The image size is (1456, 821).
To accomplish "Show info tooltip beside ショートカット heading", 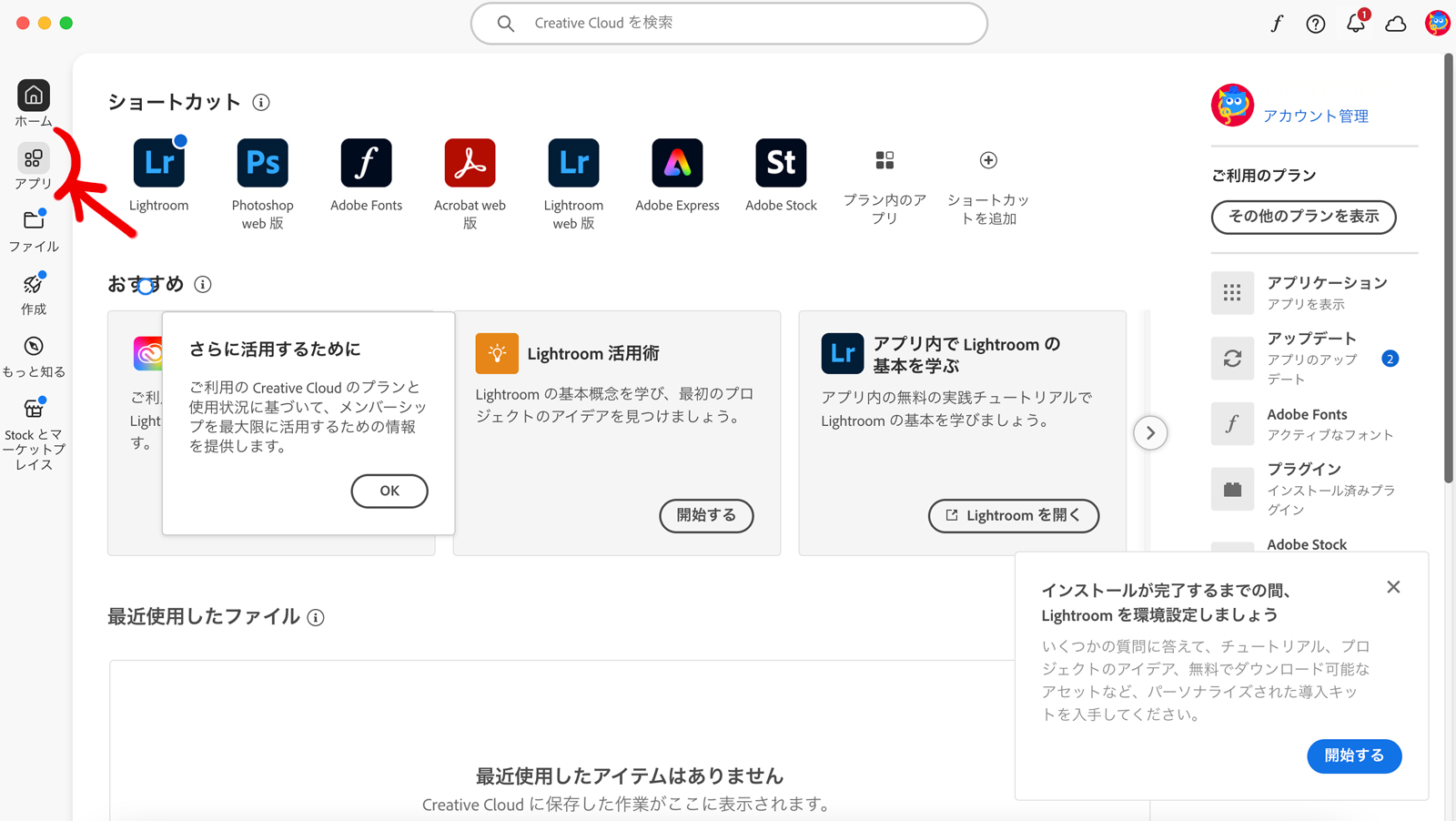I will [x=261, y=102].
